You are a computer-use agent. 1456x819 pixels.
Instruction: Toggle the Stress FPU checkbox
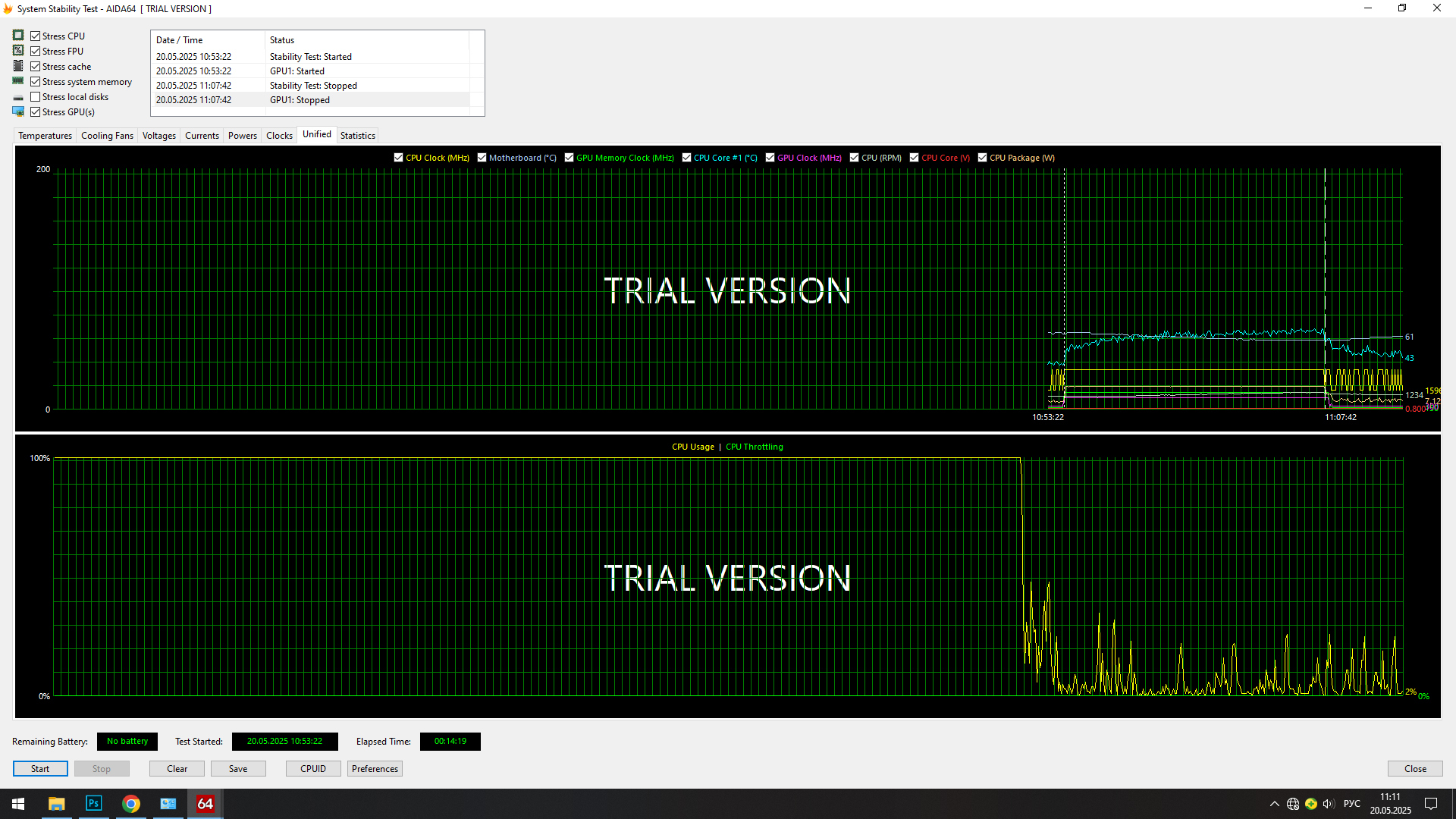point(35,51)
